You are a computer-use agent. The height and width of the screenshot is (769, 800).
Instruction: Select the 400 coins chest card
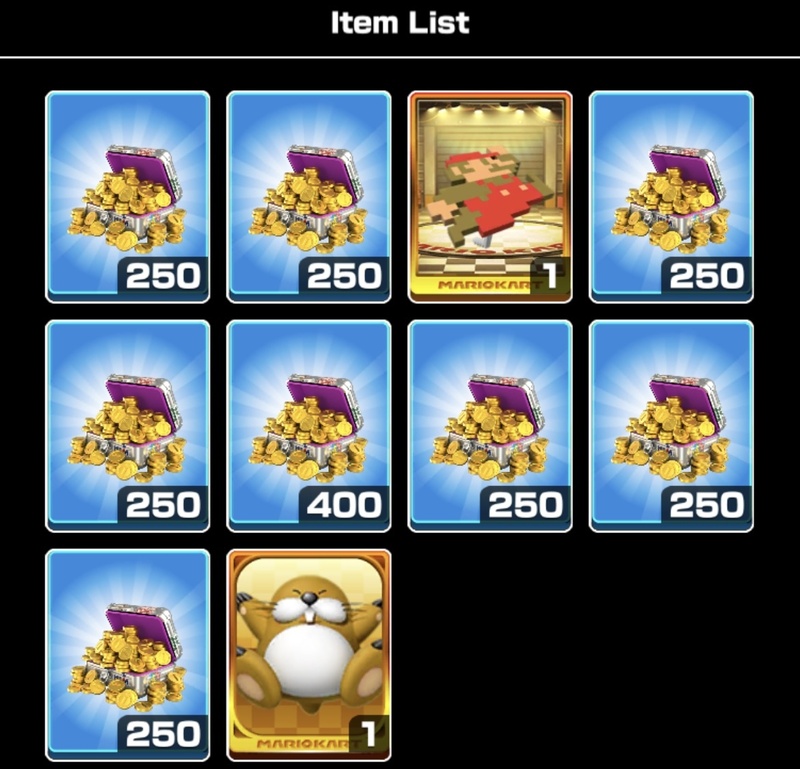[x=309, y=426]
